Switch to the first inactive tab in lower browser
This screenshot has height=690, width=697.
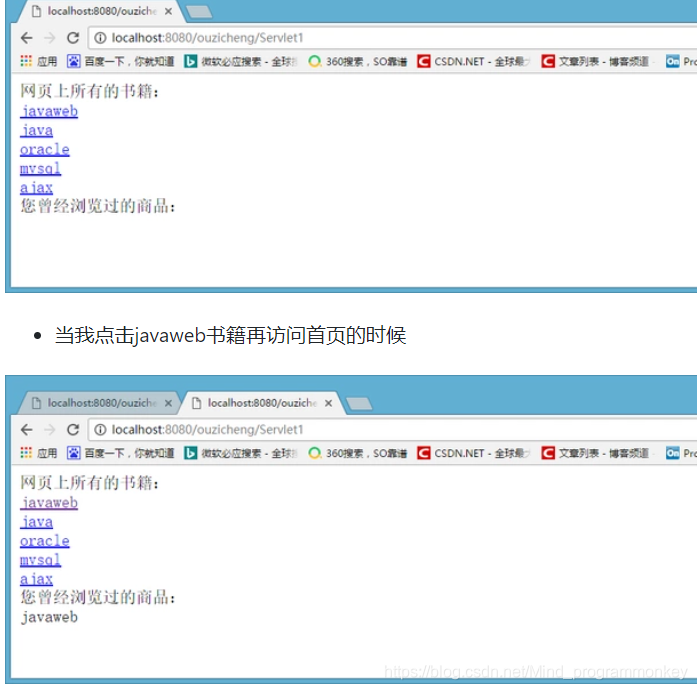point(100,403)
